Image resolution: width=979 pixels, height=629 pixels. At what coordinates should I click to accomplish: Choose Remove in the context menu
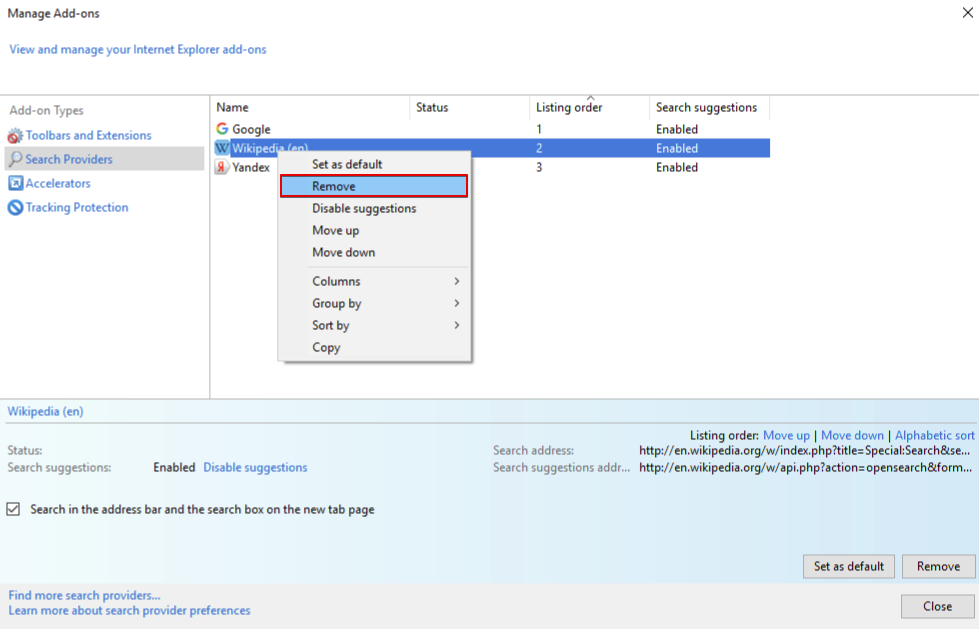(374, 186)
